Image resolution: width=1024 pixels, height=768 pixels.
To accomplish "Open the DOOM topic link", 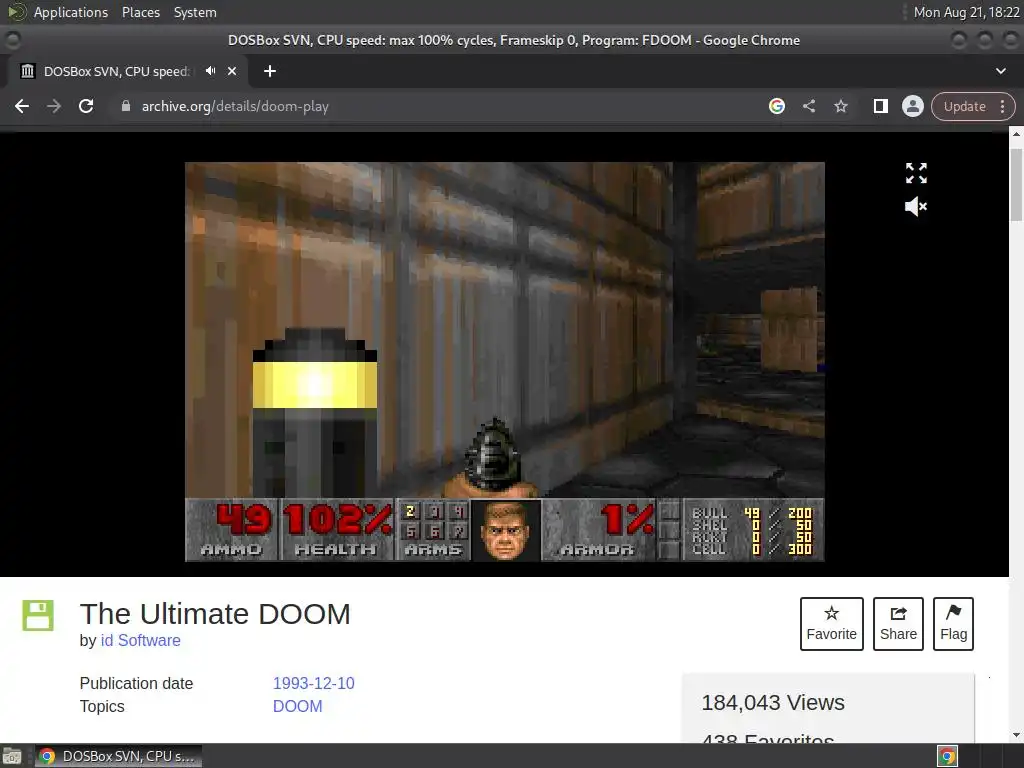I will [x=297, y=707].
